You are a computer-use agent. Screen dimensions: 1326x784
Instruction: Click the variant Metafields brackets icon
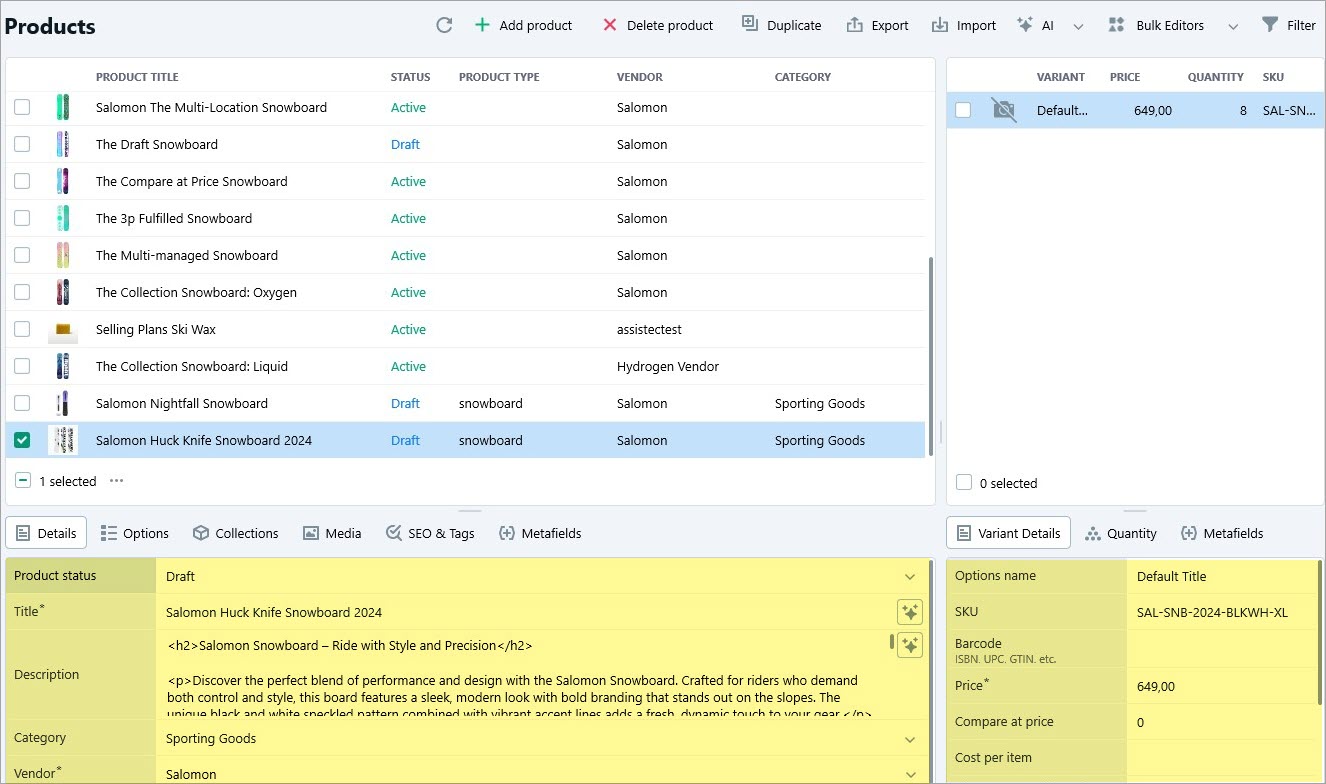click(x=1189, y=533)
